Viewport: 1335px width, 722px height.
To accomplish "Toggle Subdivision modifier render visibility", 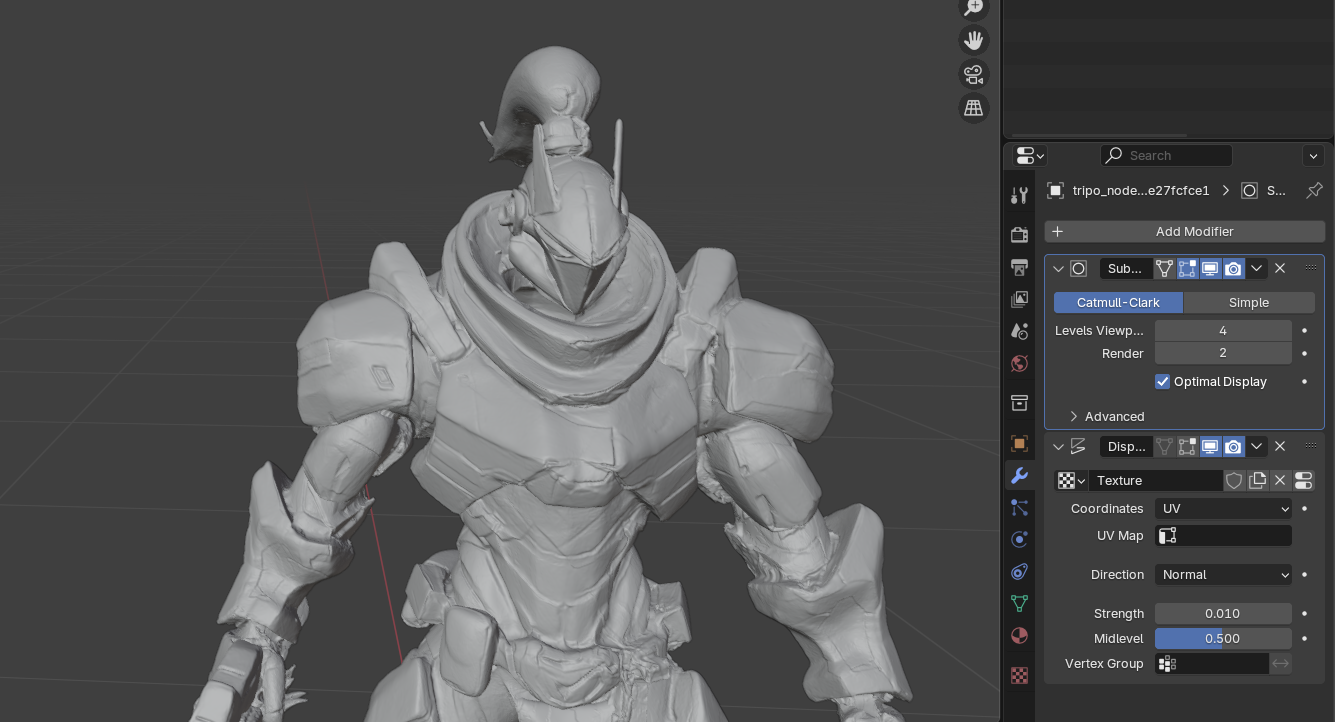I will 1233,268.
